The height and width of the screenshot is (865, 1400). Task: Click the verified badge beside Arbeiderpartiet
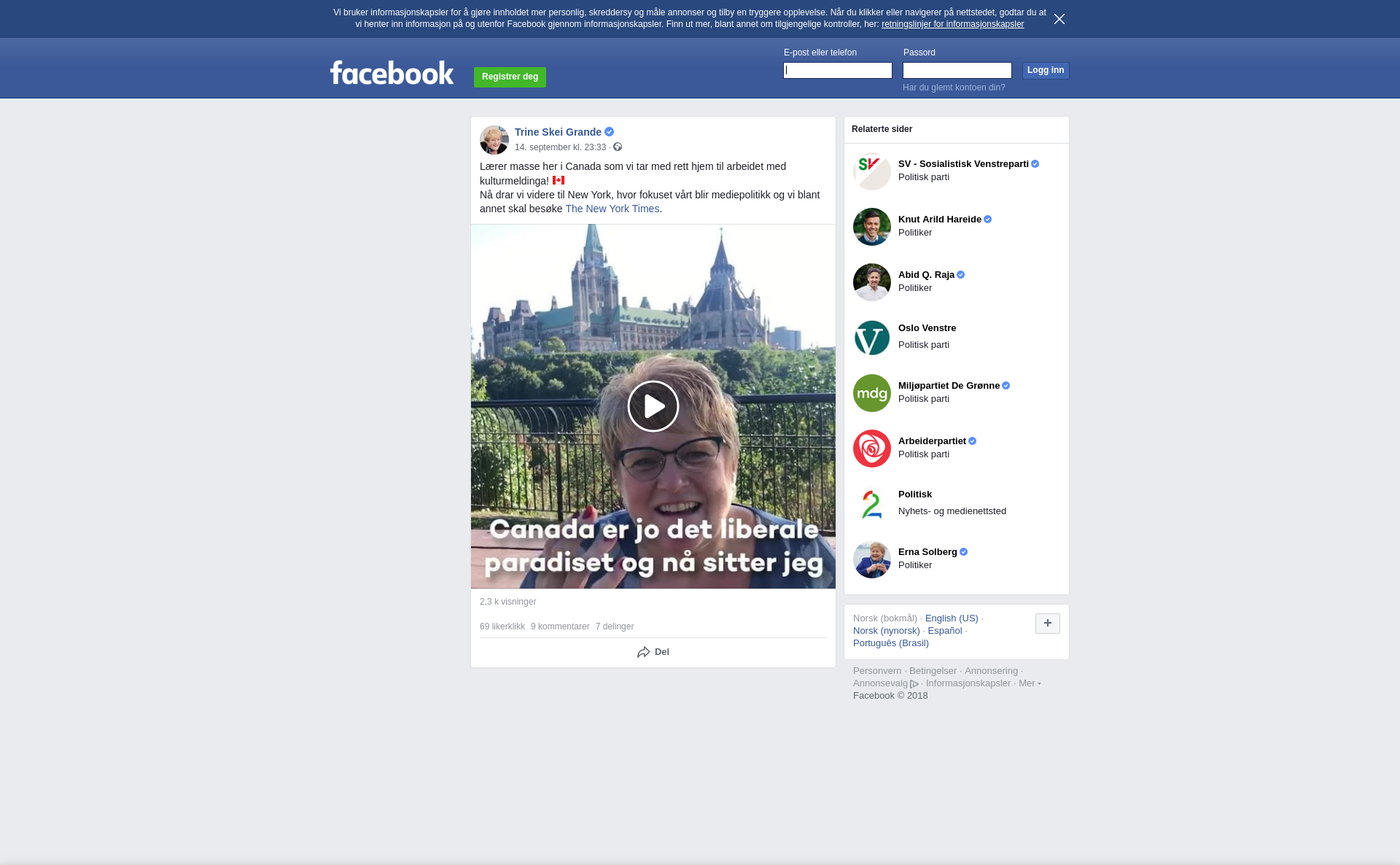[973, 441]
